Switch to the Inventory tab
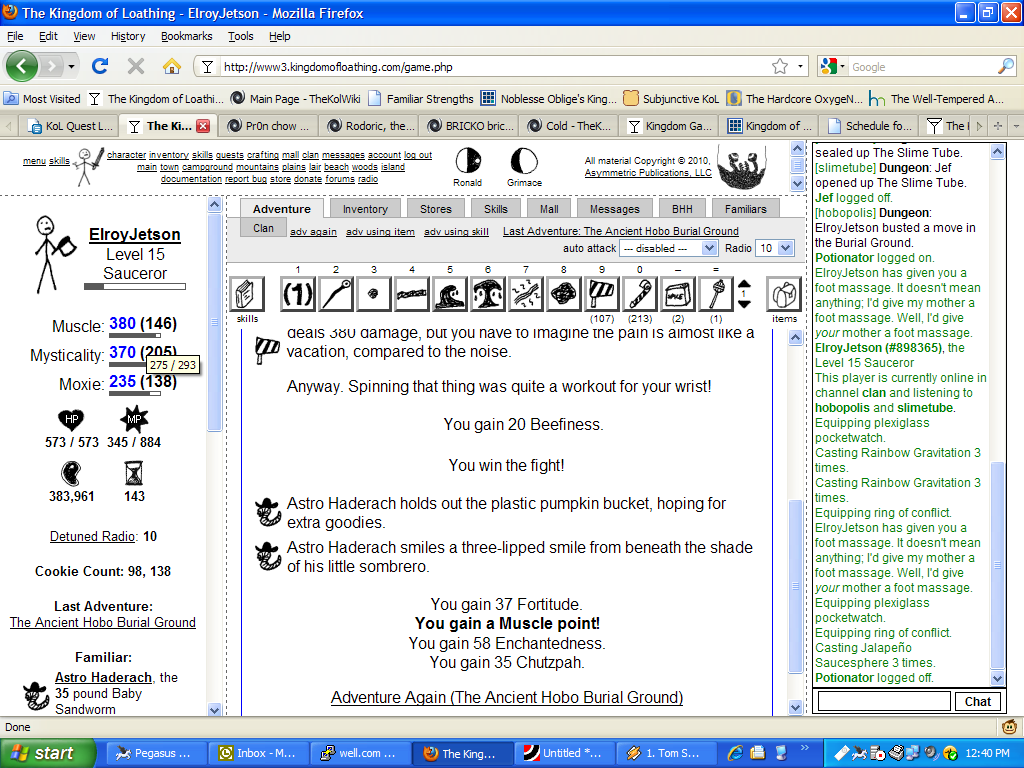1024x768 pixels. (x=365, y=209)
